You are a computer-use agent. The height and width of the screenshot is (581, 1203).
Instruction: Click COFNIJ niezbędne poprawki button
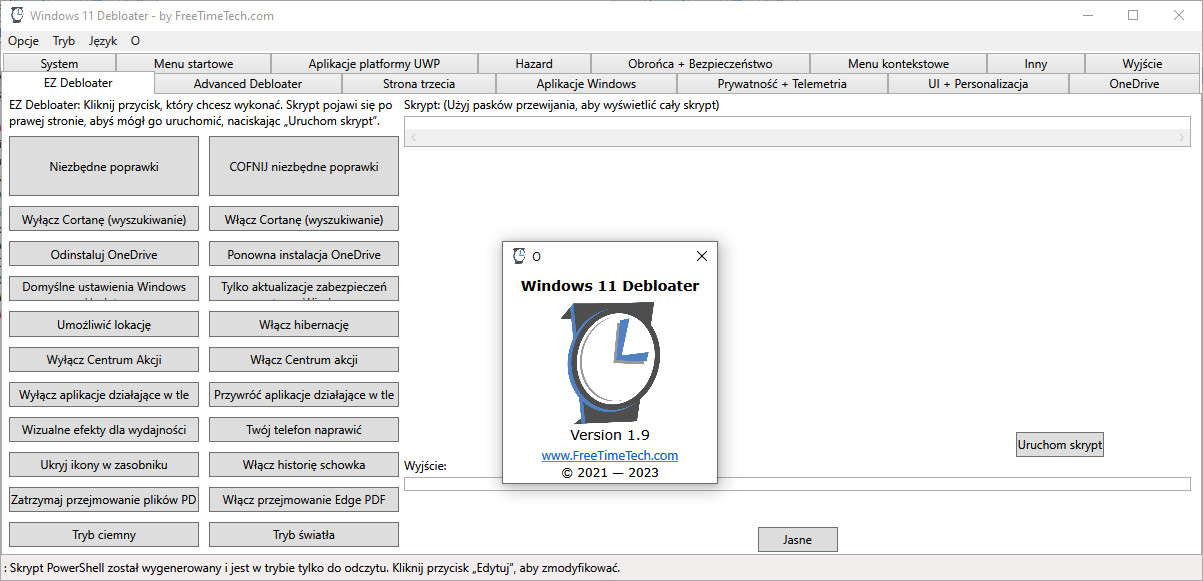point(304,167)
